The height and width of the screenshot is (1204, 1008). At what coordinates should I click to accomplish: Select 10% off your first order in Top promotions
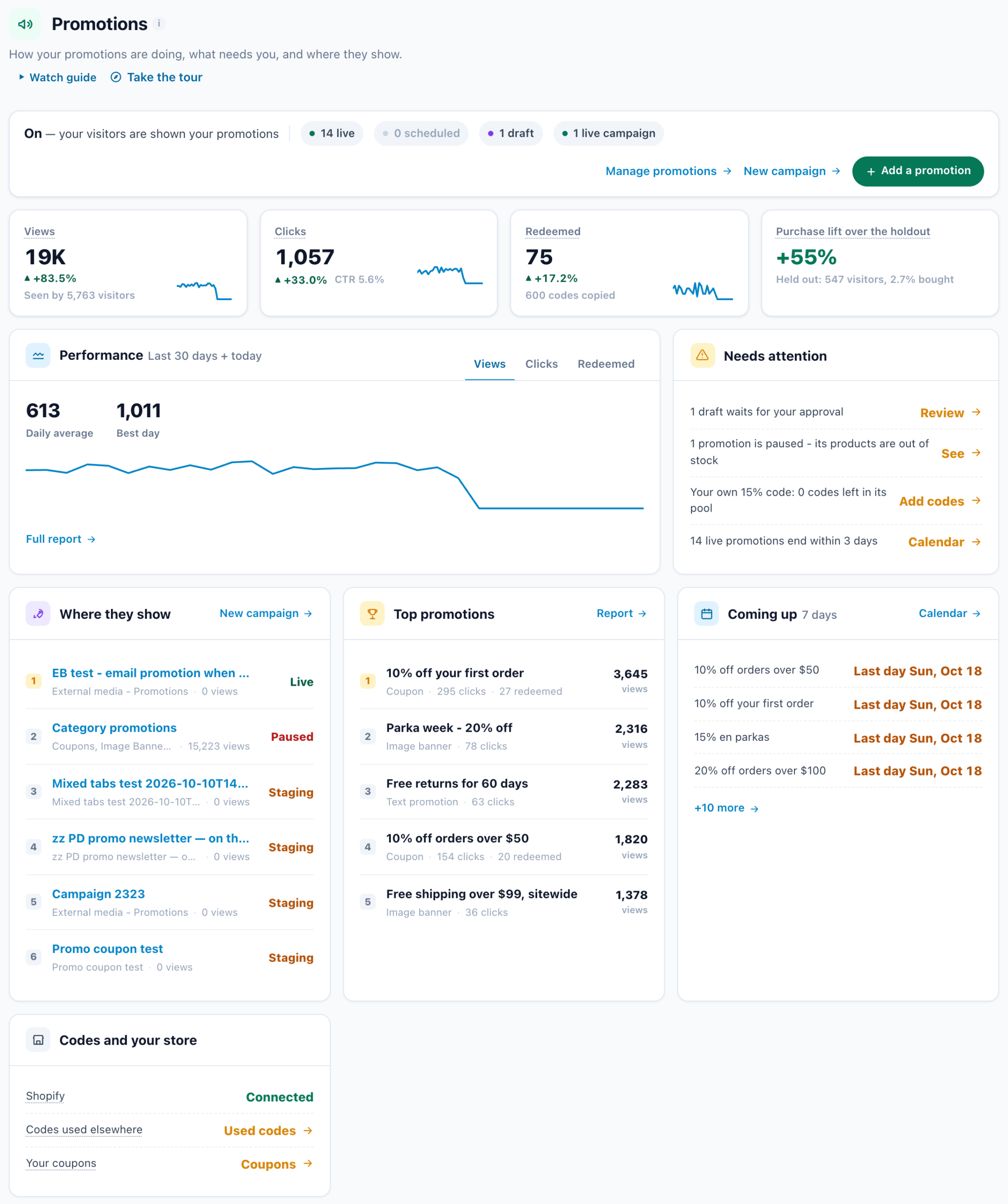(503, 681)
